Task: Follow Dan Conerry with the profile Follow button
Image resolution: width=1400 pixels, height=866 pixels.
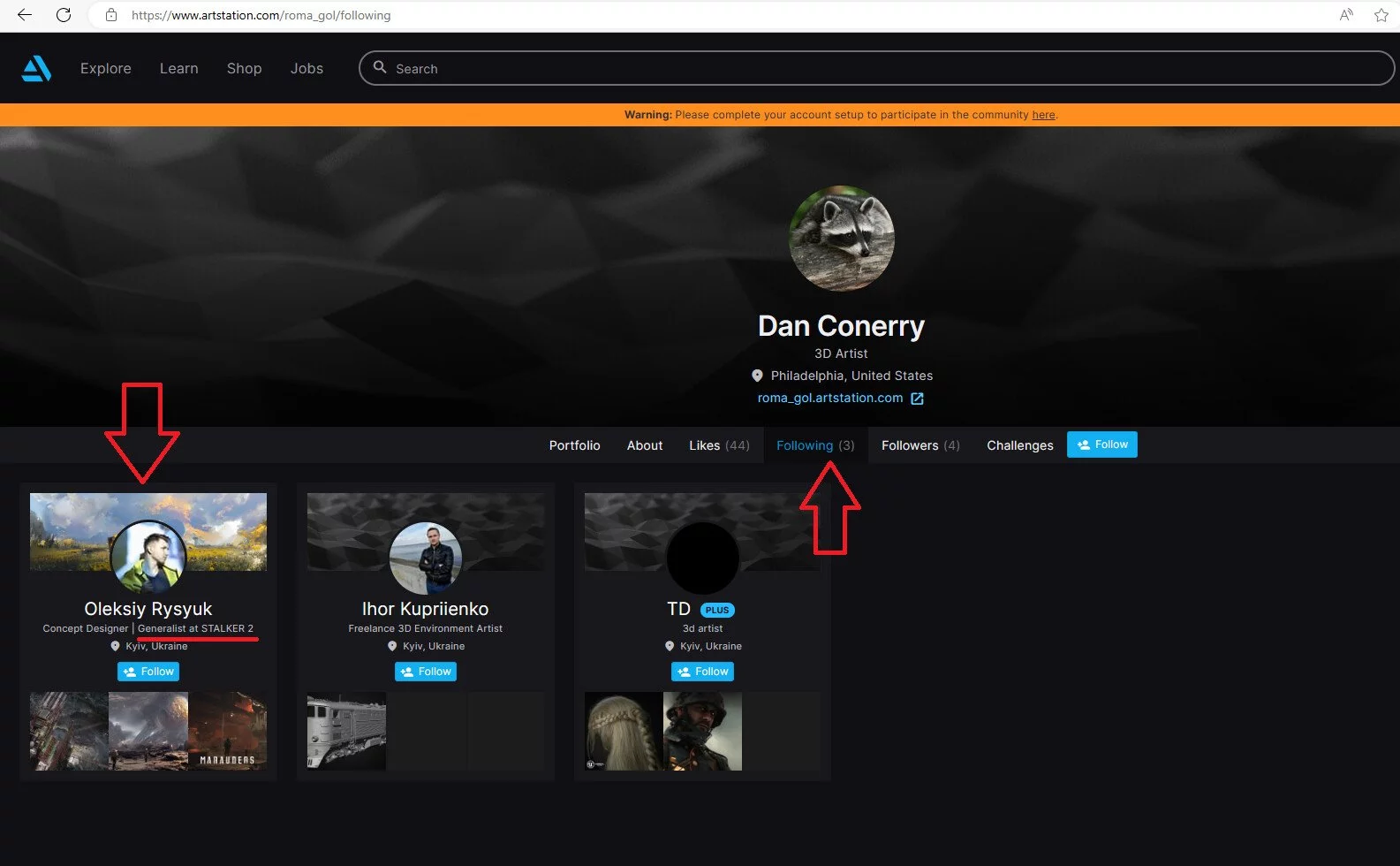Action: tap(1102, 444)
